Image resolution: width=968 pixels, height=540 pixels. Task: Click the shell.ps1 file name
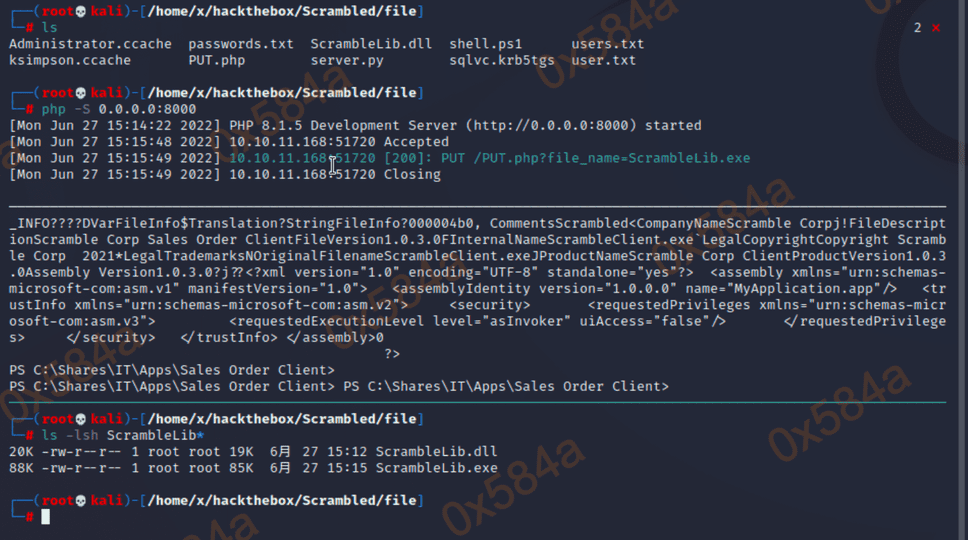pyautogui.click(x=485, y=44)
